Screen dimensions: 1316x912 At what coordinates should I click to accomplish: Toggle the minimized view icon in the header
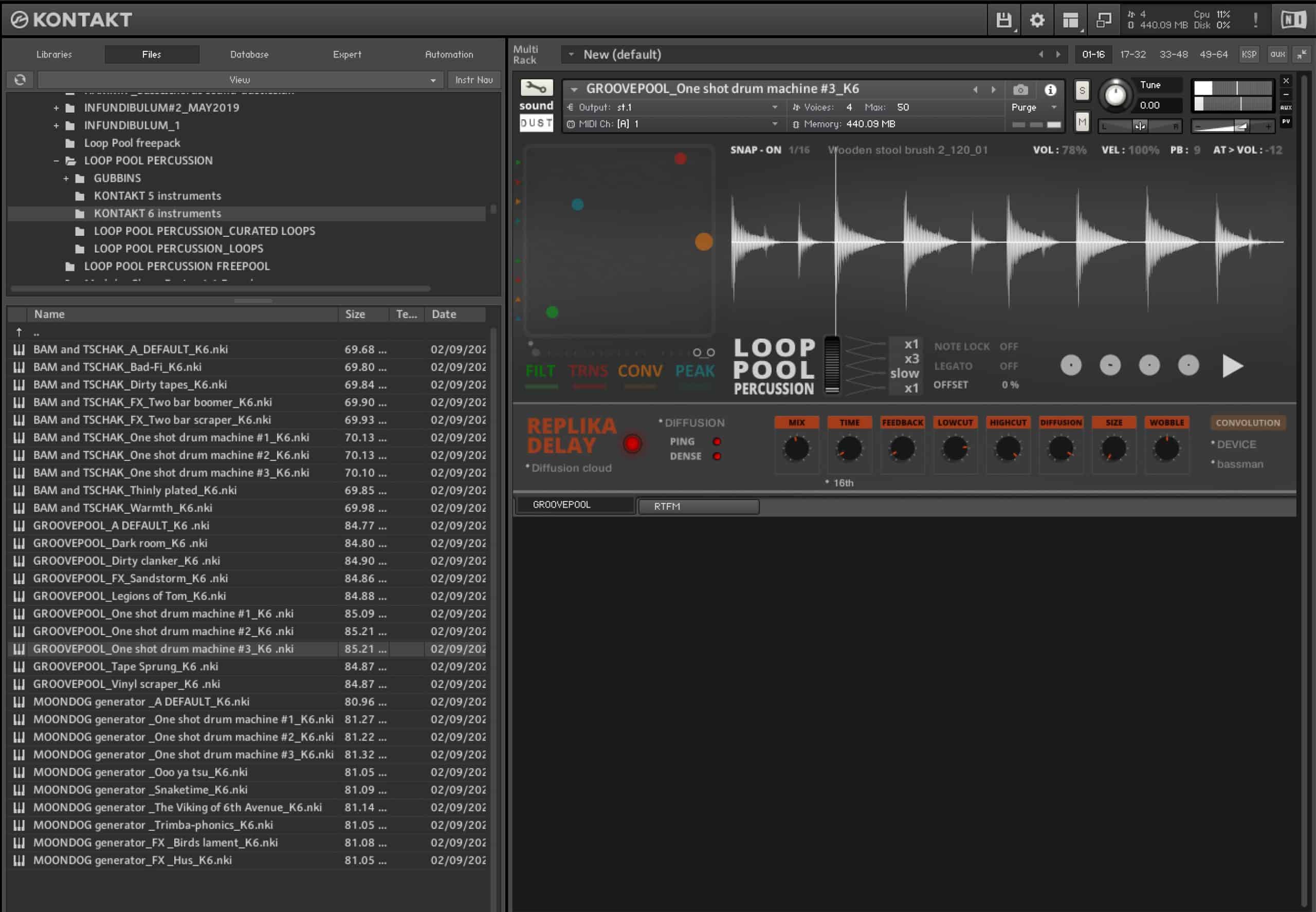pyautogui.click(x=1103, y=20)
